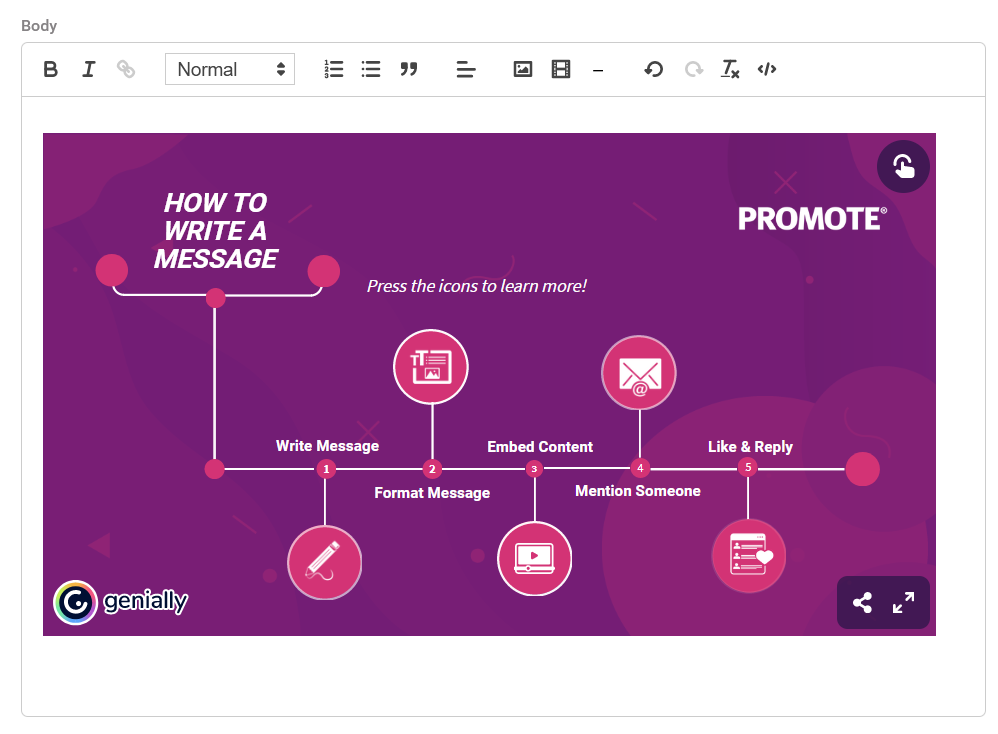The width and height of the screenshot is (998, 734).
Task: Undo the last edit
Action: 654,69
